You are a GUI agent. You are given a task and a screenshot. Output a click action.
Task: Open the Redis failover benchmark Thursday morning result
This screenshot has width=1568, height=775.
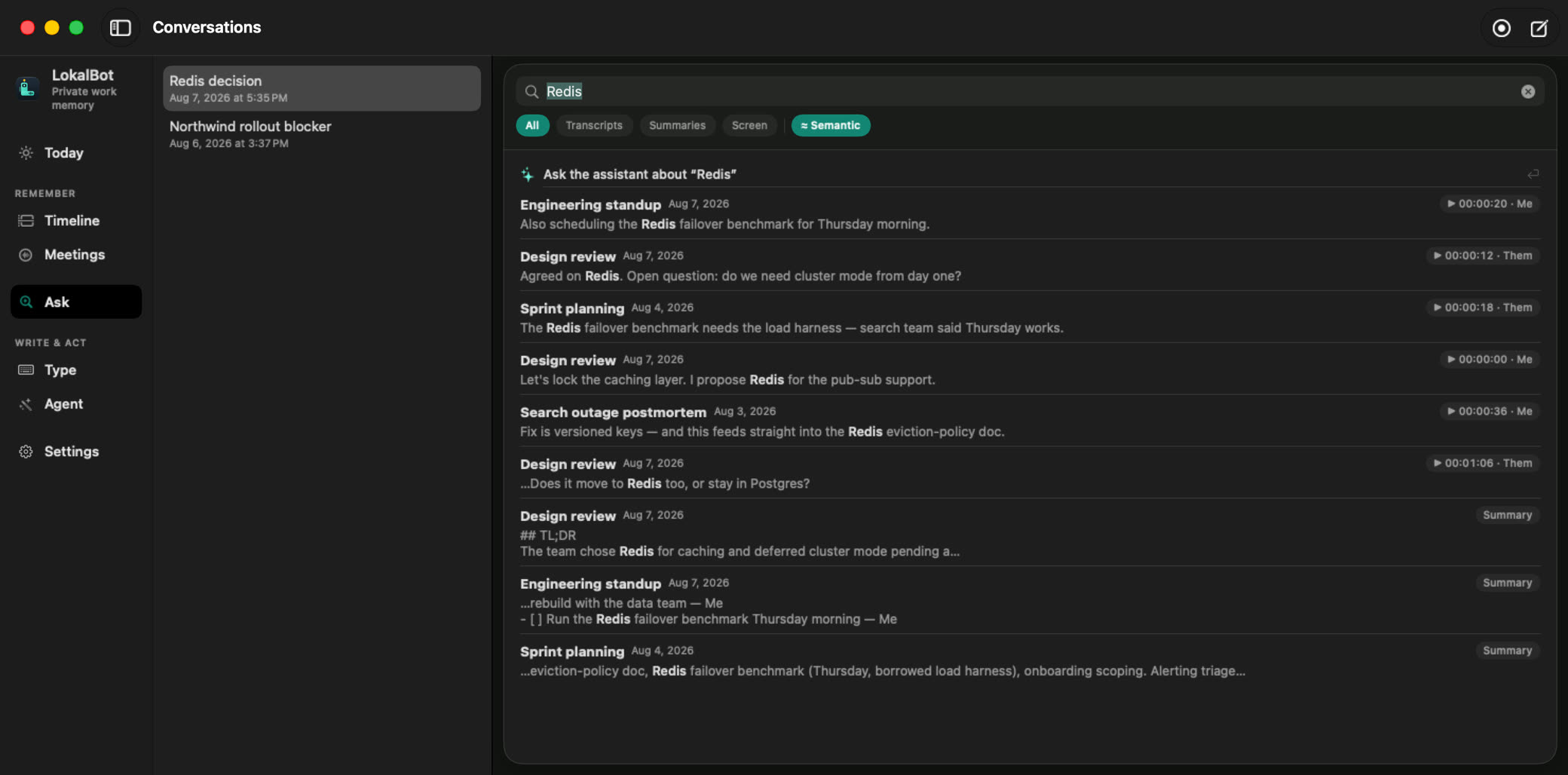1030,214
